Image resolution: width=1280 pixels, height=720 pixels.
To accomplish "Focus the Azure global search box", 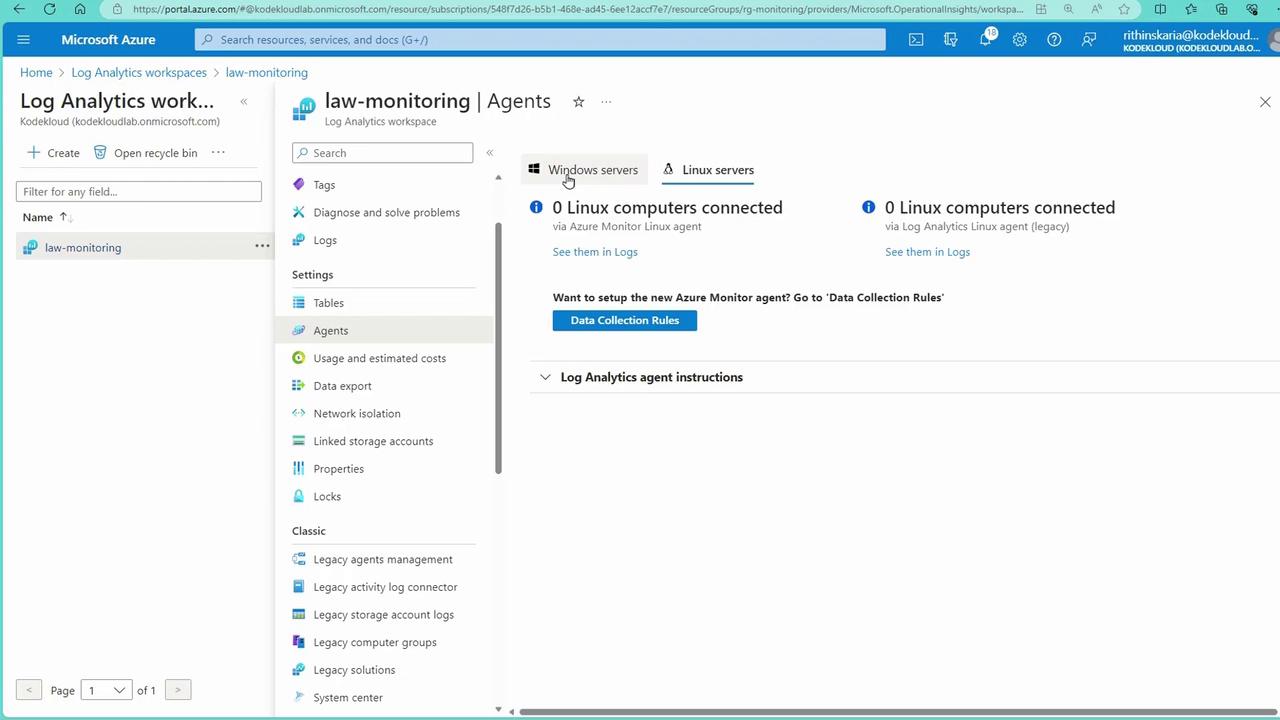I will point(540,40).
